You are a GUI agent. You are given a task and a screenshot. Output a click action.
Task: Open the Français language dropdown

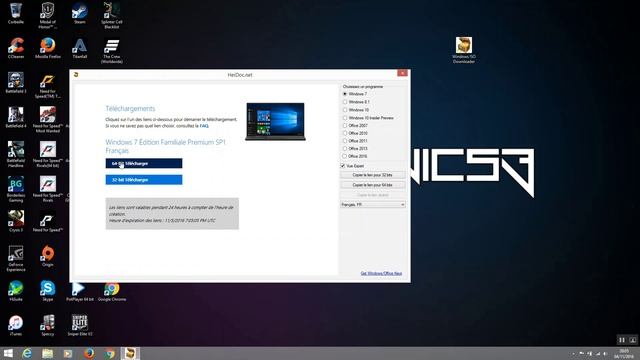pos(373,204)
